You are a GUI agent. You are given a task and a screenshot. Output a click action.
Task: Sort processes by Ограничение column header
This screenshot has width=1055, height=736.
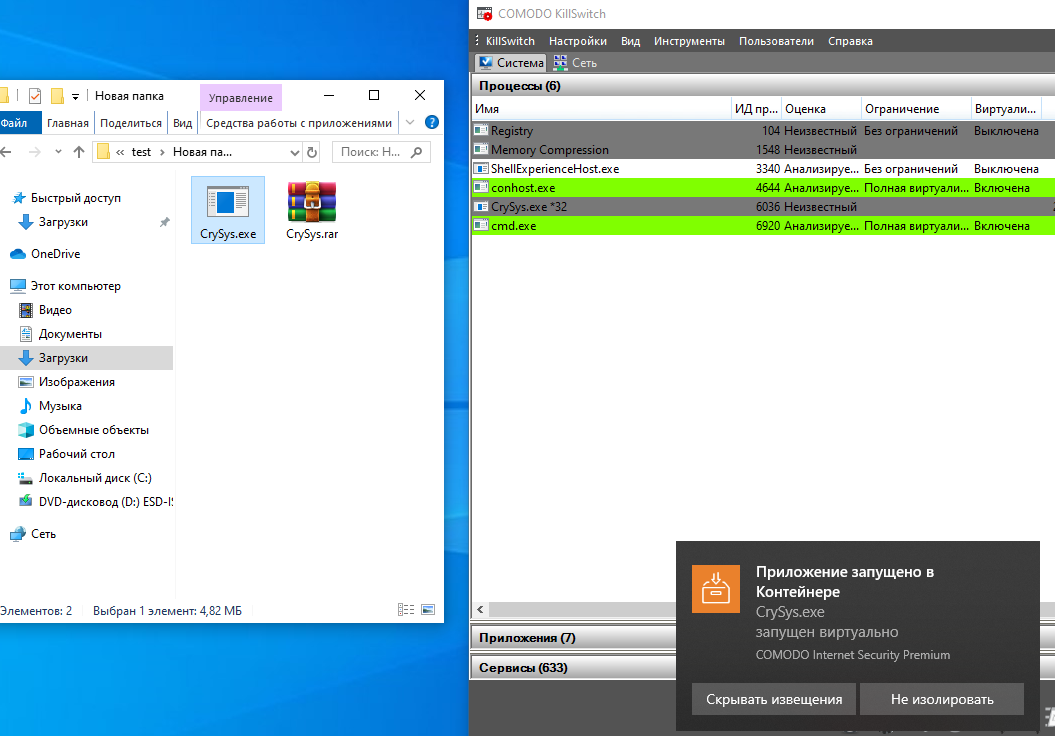[916, 109]
